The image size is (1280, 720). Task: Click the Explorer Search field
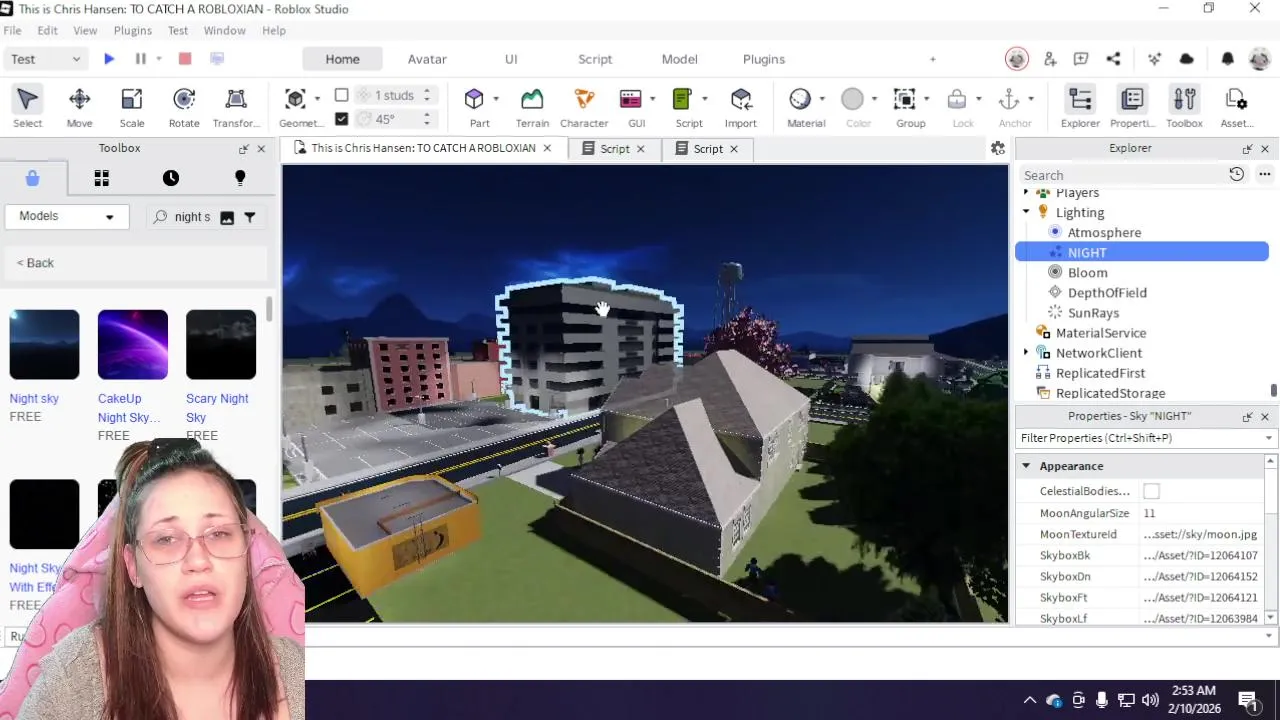(1120, 175)
